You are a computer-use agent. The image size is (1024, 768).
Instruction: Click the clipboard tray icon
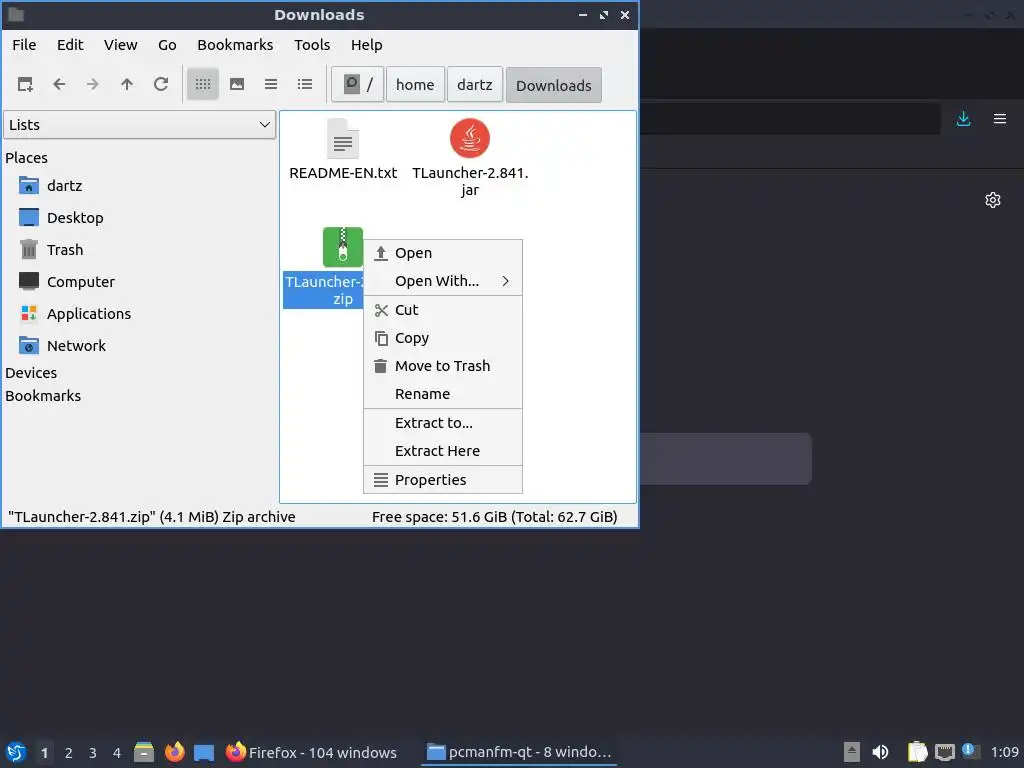[917, 752]
